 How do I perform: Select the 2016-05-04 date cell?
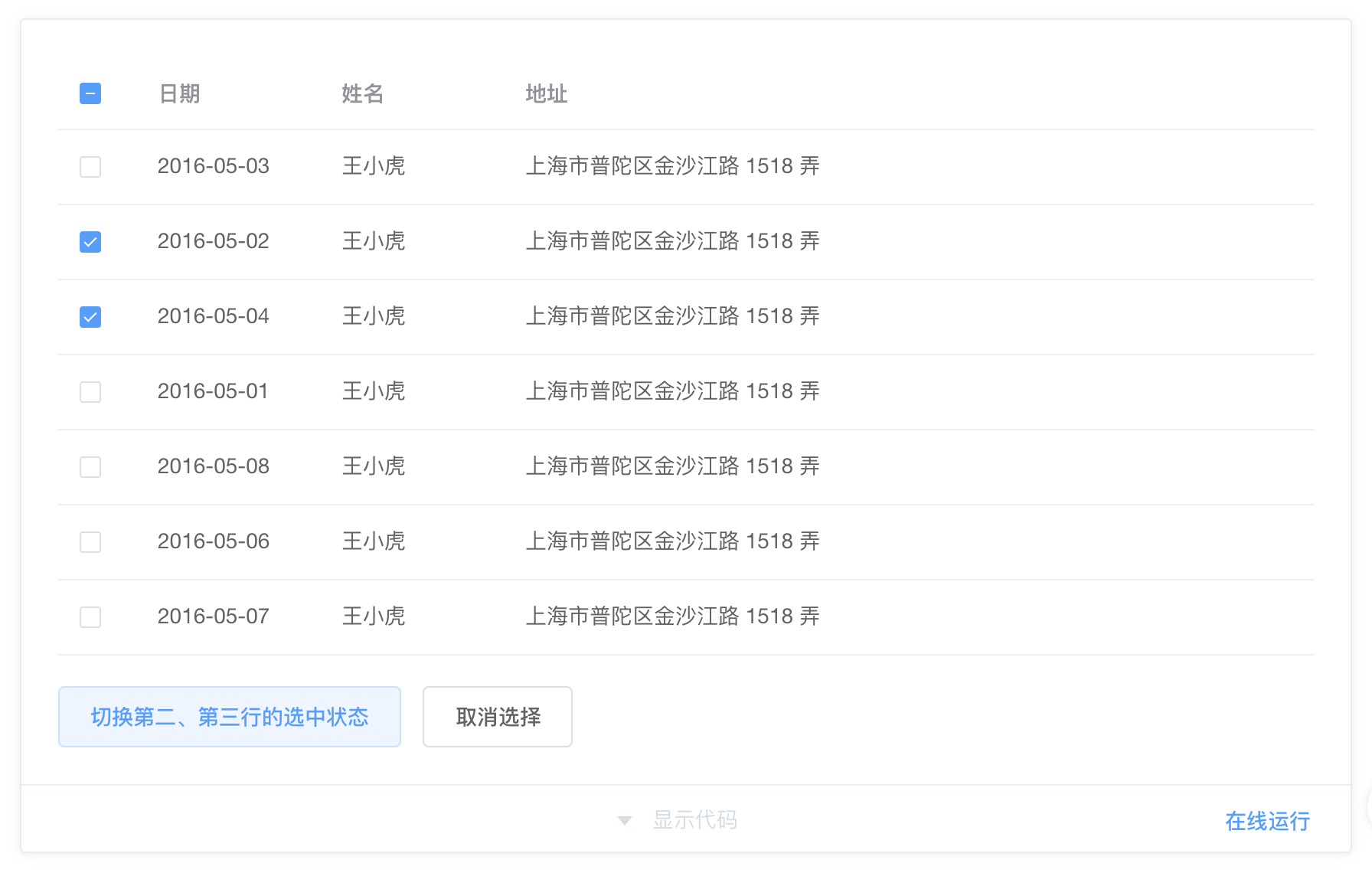214,316
